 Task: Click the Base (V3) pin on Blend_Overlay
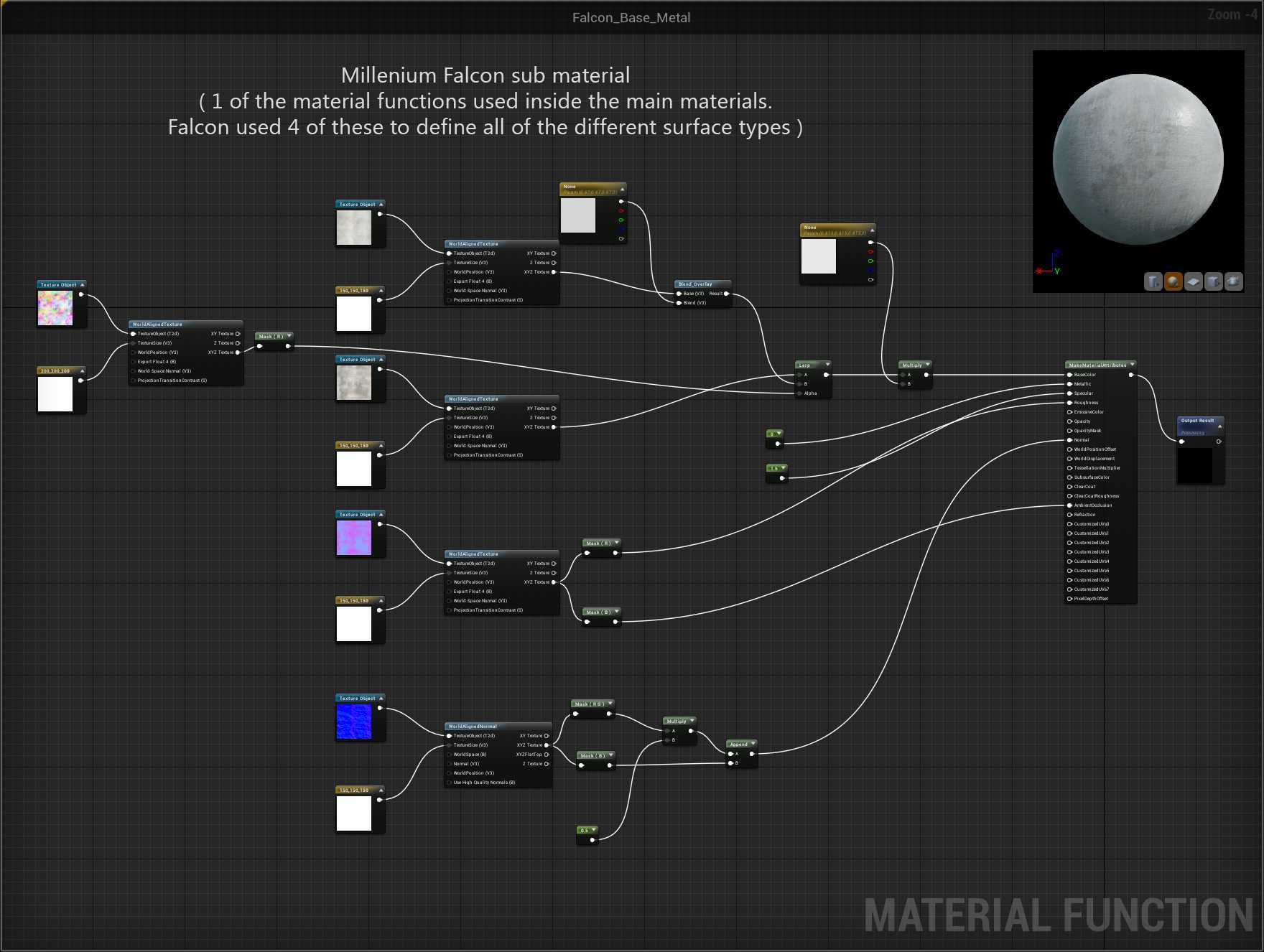tap(679, 294)
